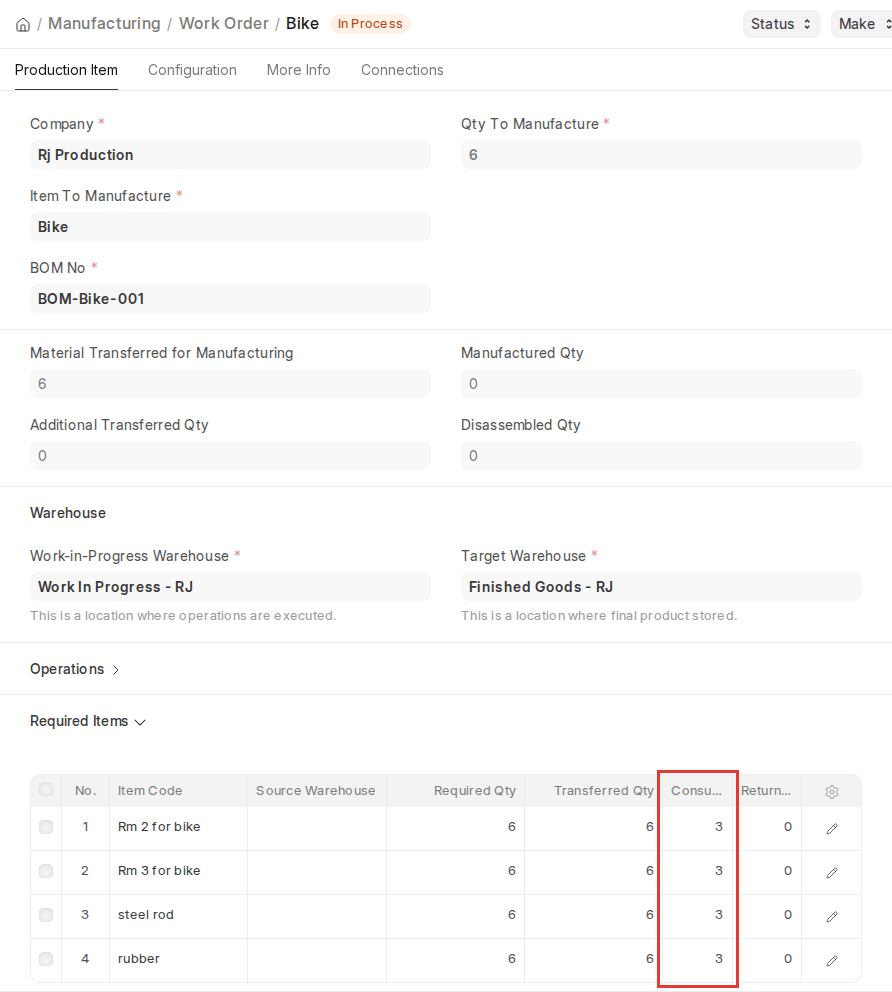892x992 pixels.
Task: Click the Return... column header
Action: (767, 791)
